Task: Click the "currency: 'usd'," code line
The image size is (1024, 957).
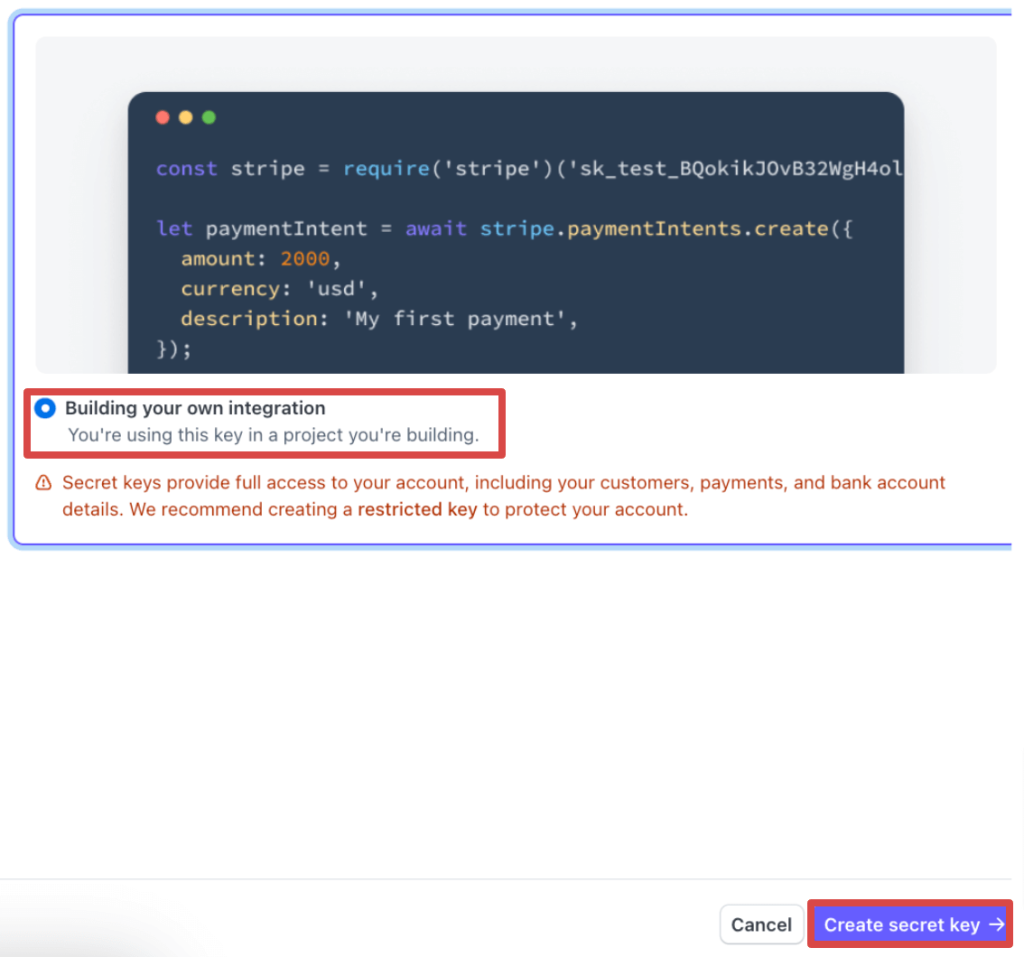Action: tap(280, 289)
